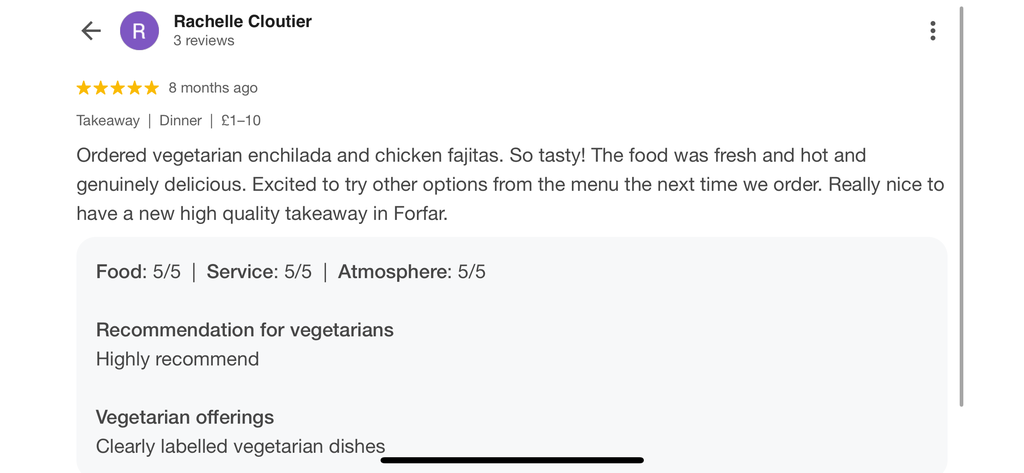Select the £1–10 price range tag
Image resolution: width=1024 pixels, height=473 pixels.
241,121
